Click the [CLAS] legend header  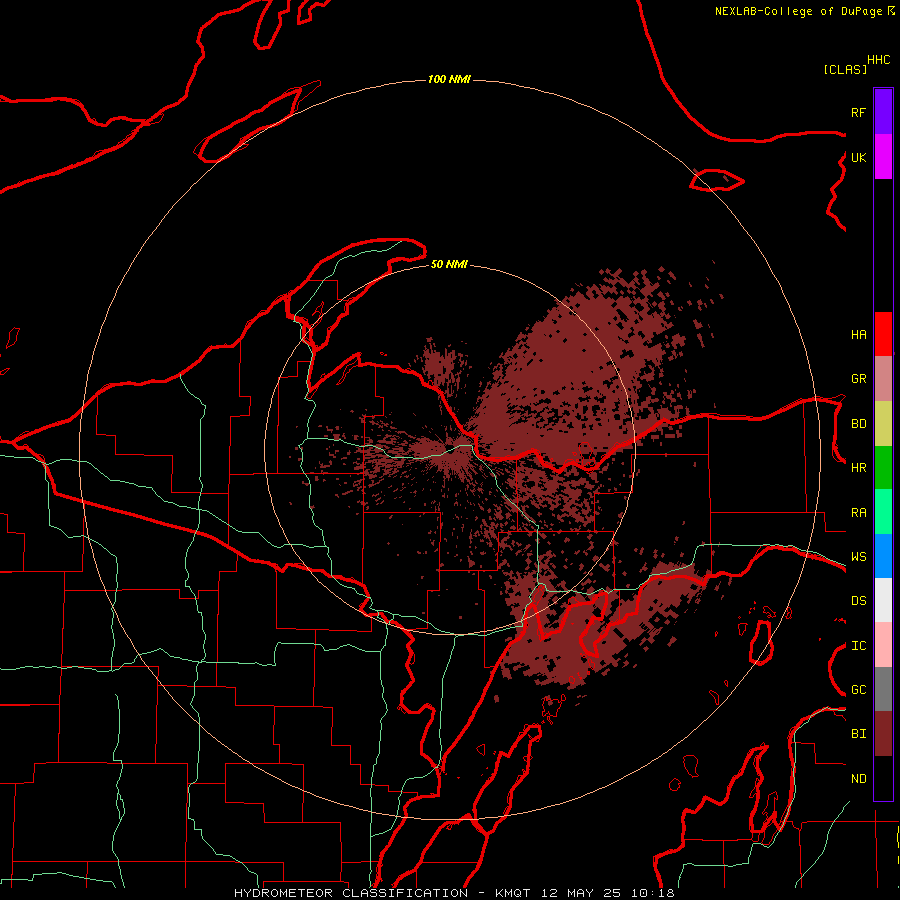(x=845, y=69)
